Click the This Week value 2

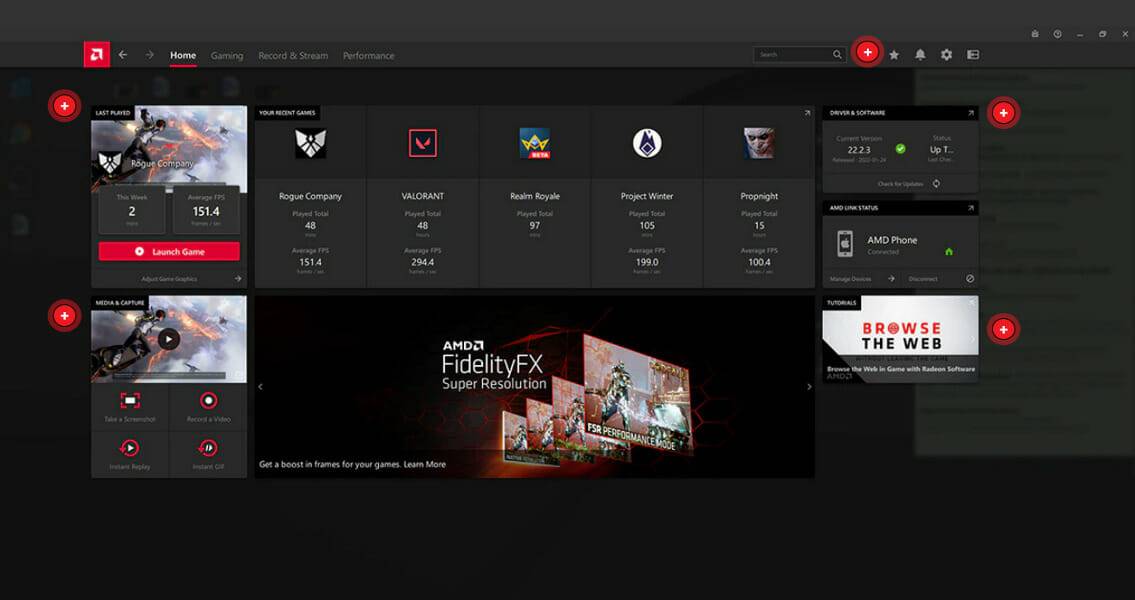(132, 211)
